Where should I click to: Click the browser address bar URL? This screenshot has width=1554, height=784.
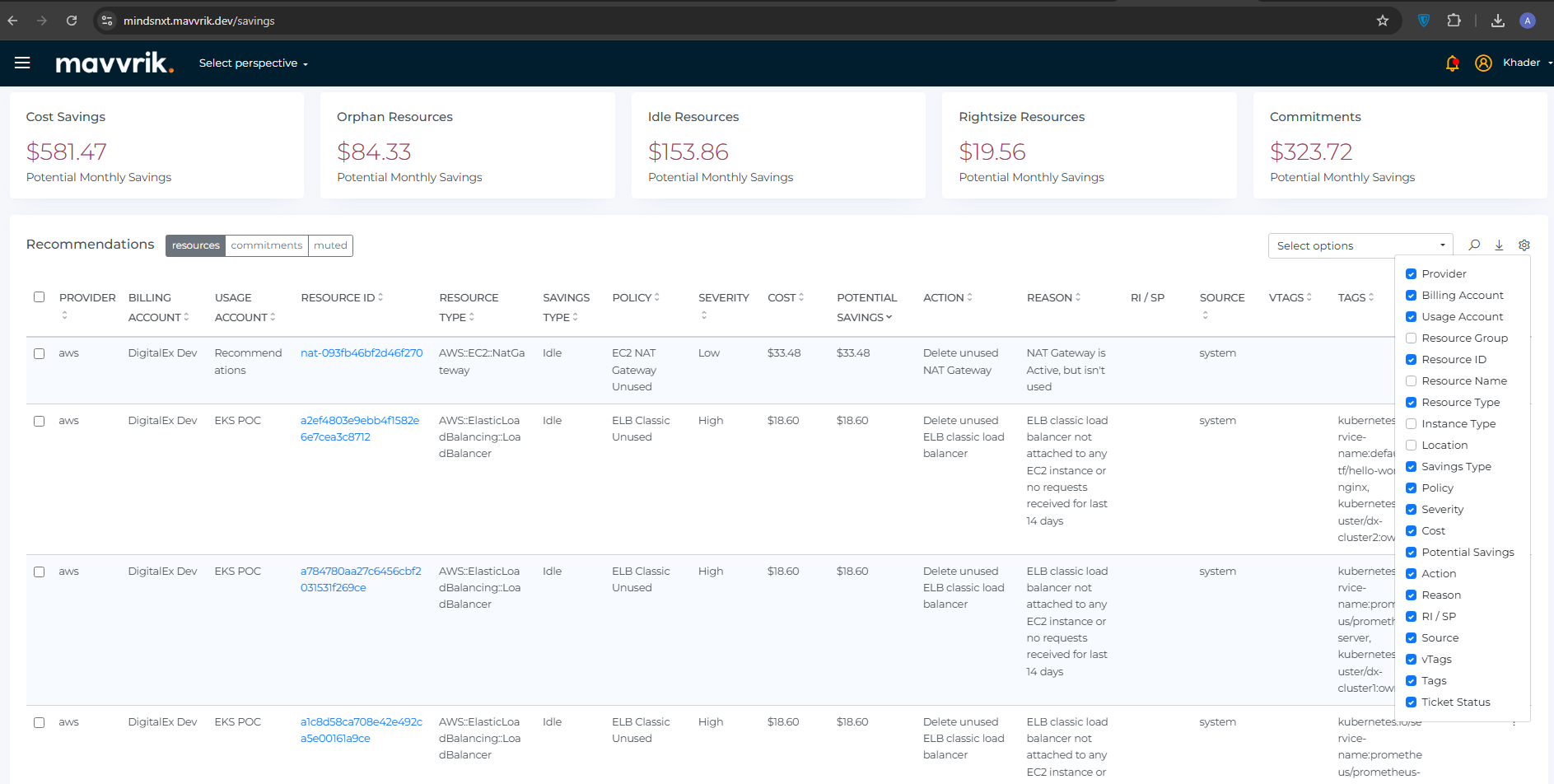tap(198, 21)
